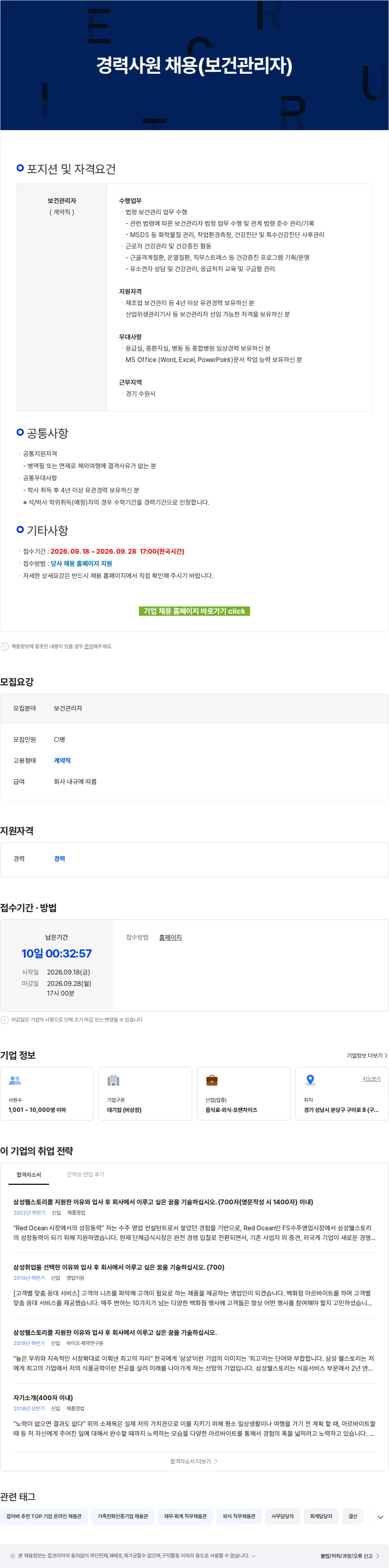Click the 기업구분 building icon
The height and width of the screenshot is (1568, 389).
pos(113,1080)
